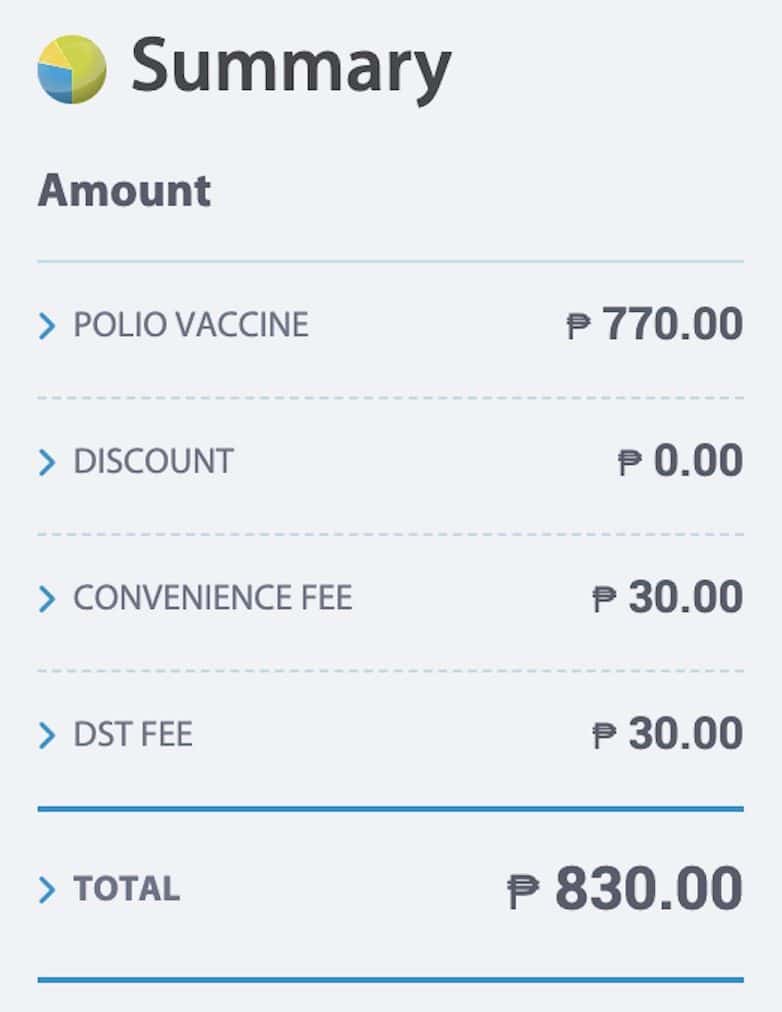The height and width of the screenshot is (1012, 782).
Task: Click the peso sign beside 770.00
Action: click(579, 326)
